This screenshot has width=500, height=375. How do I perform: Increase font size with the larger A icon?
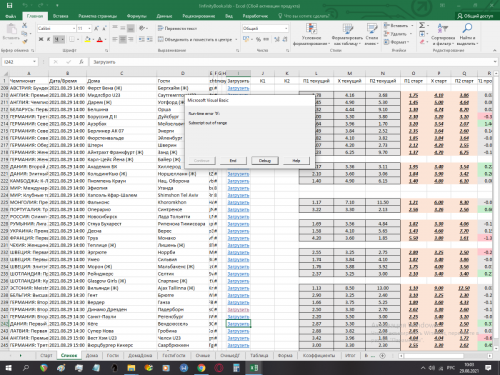click(96, 29)
